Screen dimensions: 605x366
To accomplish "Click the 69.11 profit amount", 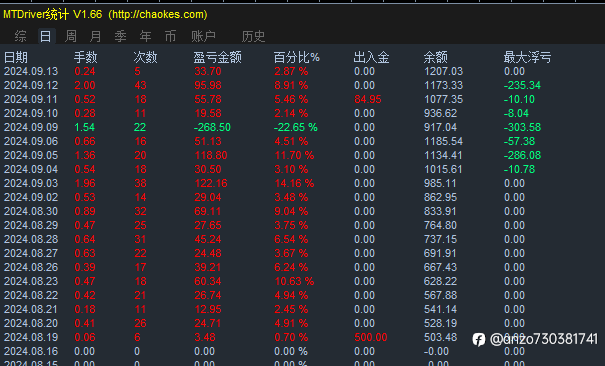I will [x=208, y=211].
